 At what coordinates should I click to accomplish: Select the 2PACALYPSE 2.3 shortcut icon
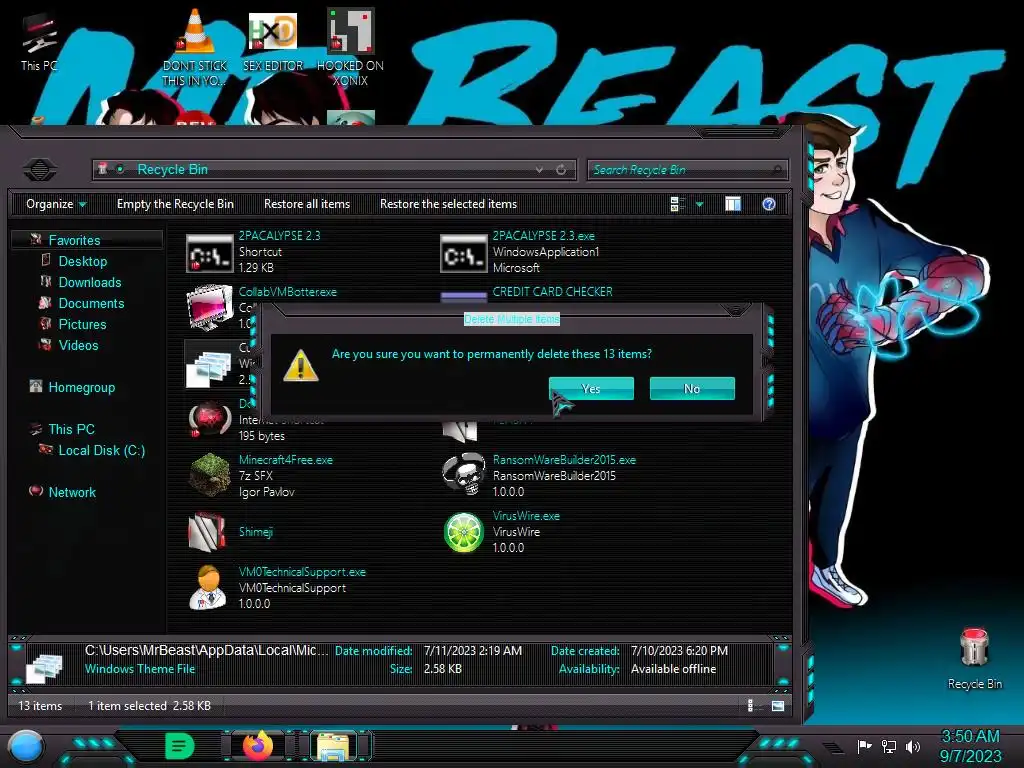click(x=210, y=253)
